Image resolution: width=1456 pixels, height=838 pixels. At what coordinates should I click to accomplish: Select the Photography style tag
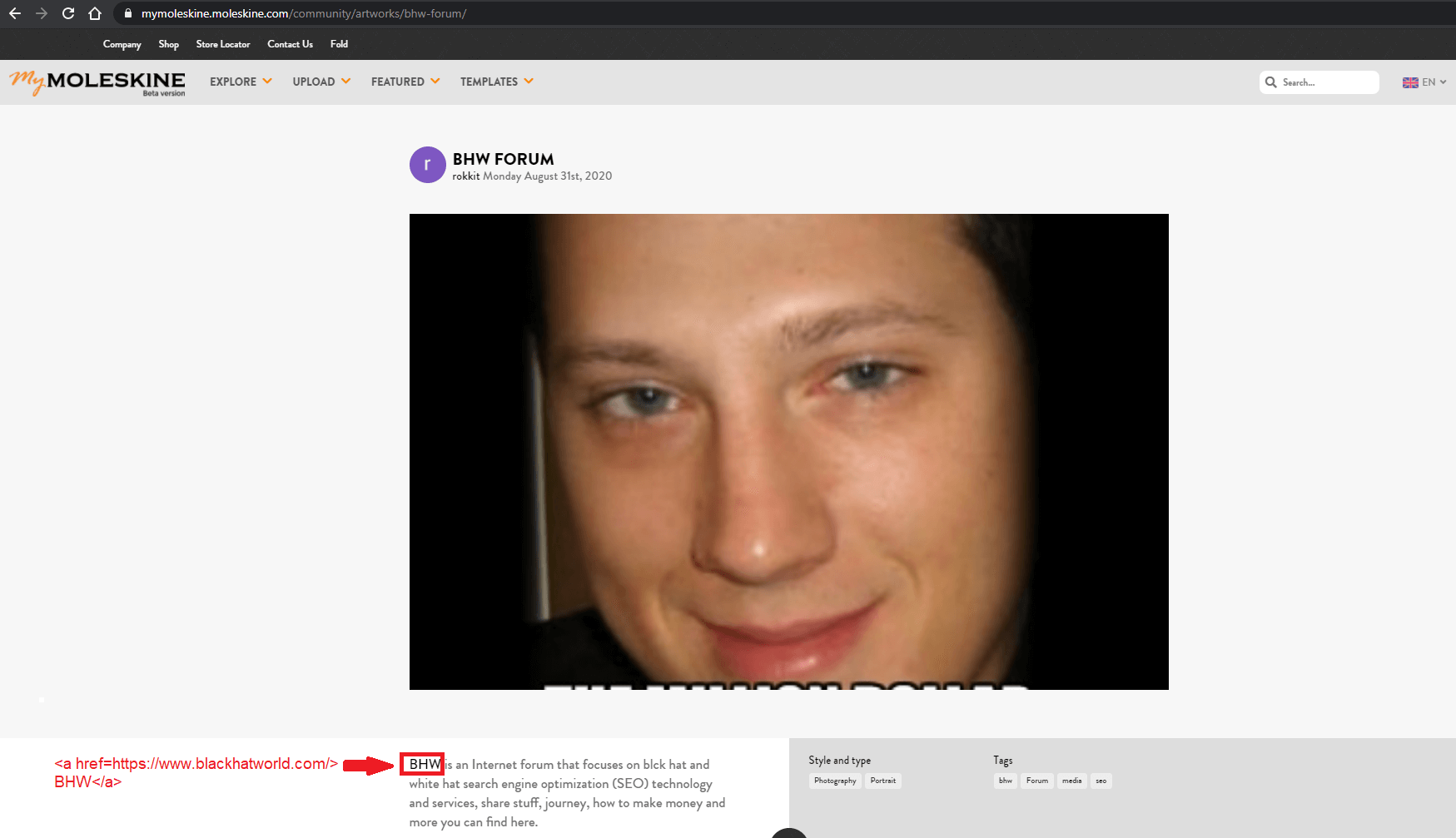coord(835,781)
